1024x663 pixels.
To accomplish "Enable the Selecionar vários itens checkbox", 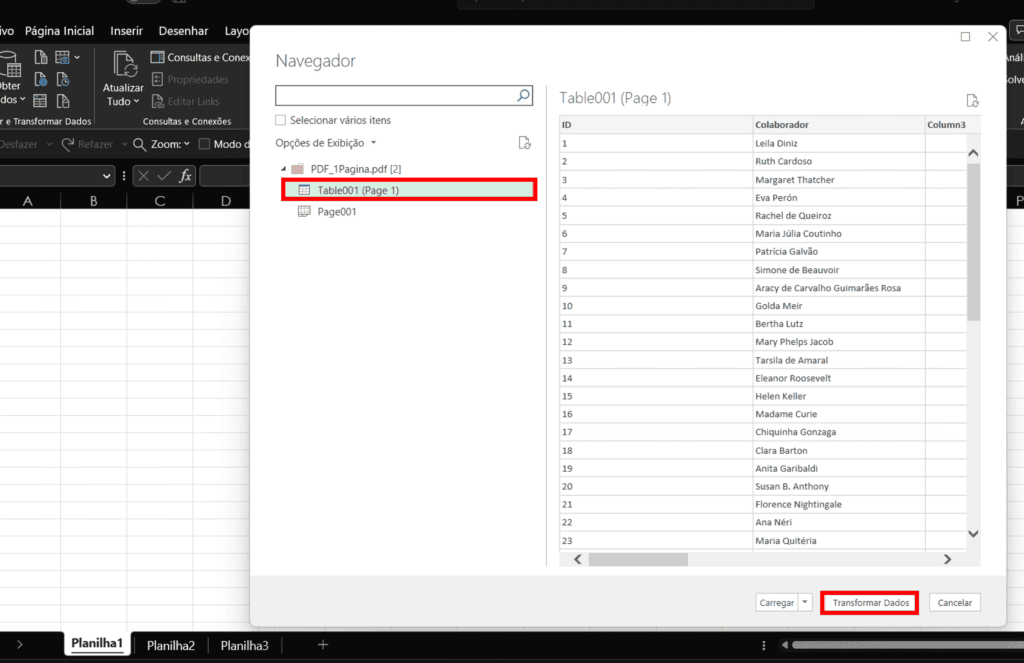I will (280, 119).
